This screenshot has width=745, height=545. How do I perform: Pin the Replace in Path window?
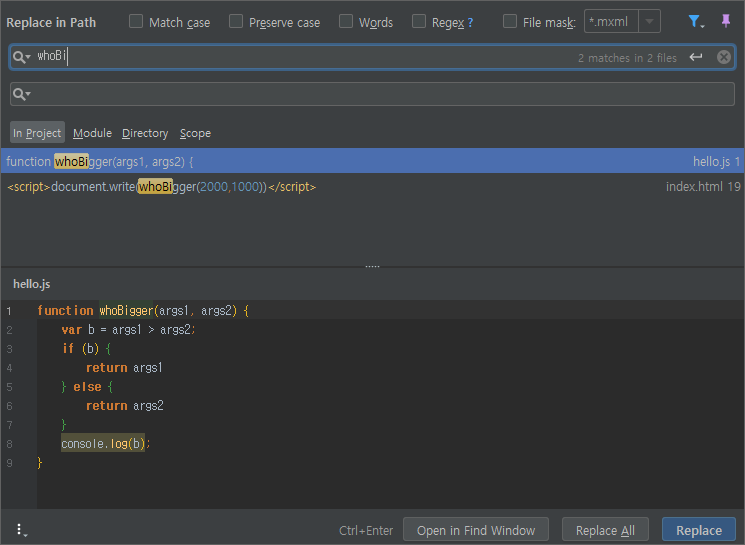pyautogui.click(x=726, y=21)
